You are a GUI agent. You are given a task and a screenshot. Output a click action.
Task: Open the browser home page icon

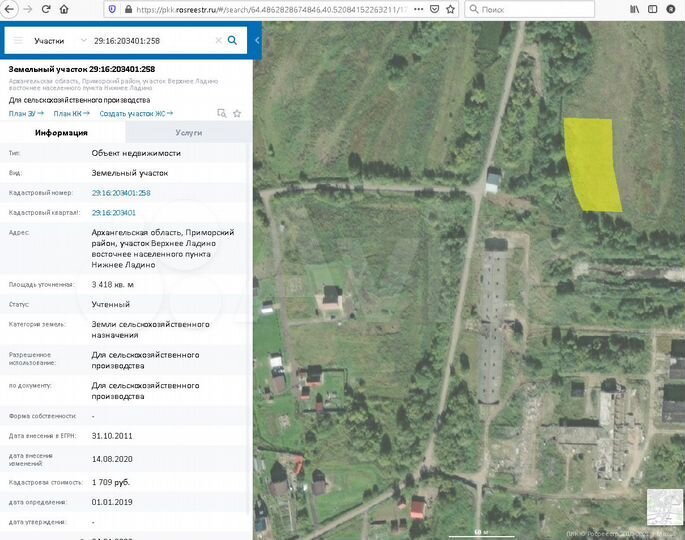pos(64,9)
